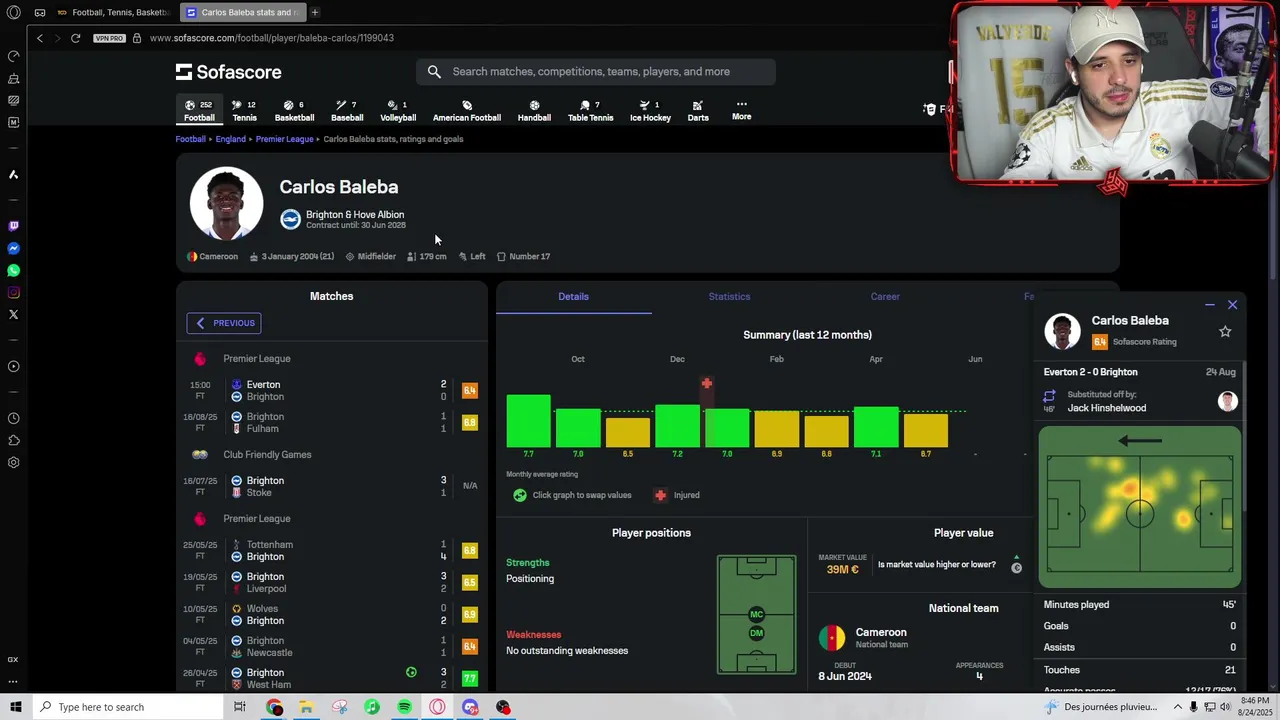Open the Brighton vs Fulham match row
Image resolution: width=1280 pixels, height=720 pixels.
coord(332,422)
